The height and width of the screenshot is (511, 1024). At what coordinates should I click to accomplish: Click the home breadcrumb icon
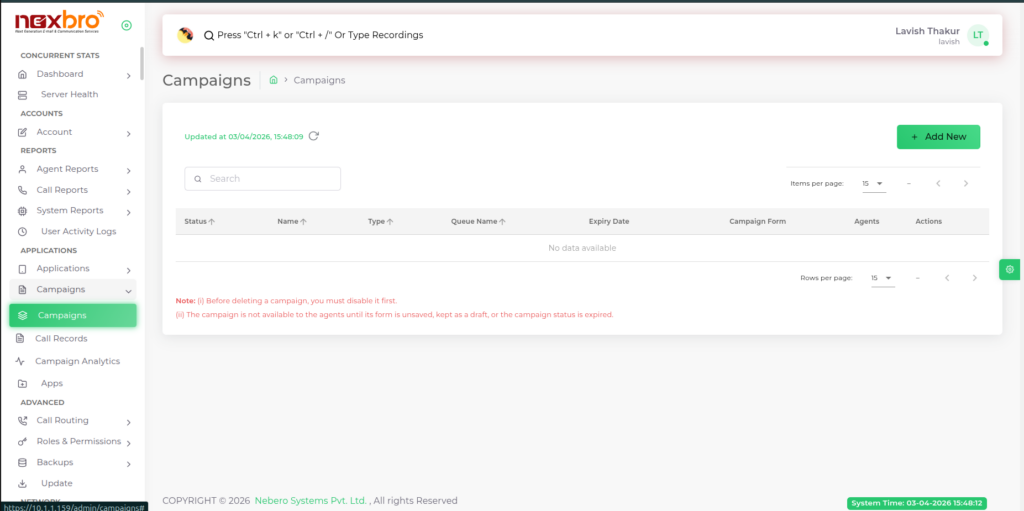tap(273, 80)
